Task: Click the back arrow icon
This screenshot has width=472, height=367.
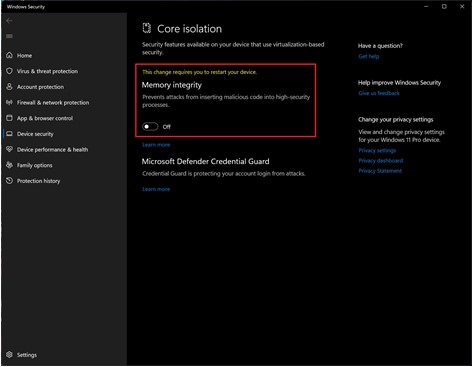Action: (x=9, y=21)
